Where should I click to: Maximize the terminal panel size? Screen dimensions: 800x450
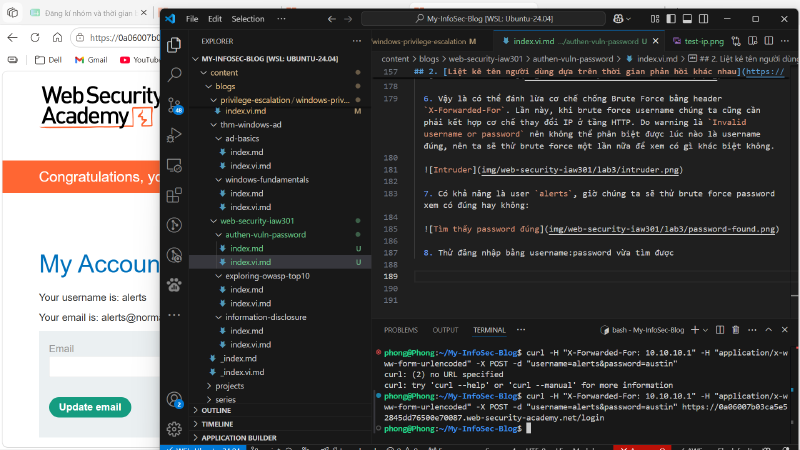768,330
